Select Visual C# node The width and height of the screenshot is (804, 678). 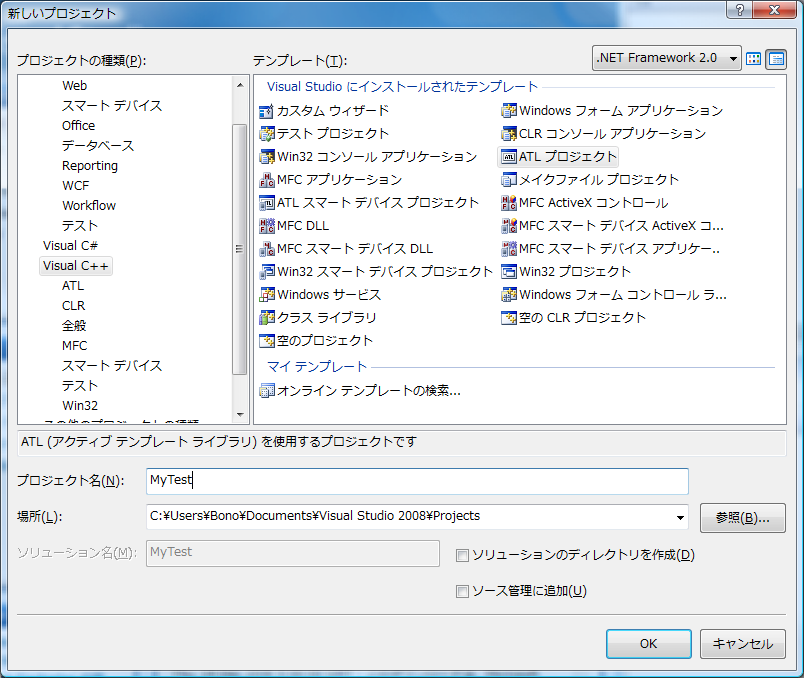[70, 246]
